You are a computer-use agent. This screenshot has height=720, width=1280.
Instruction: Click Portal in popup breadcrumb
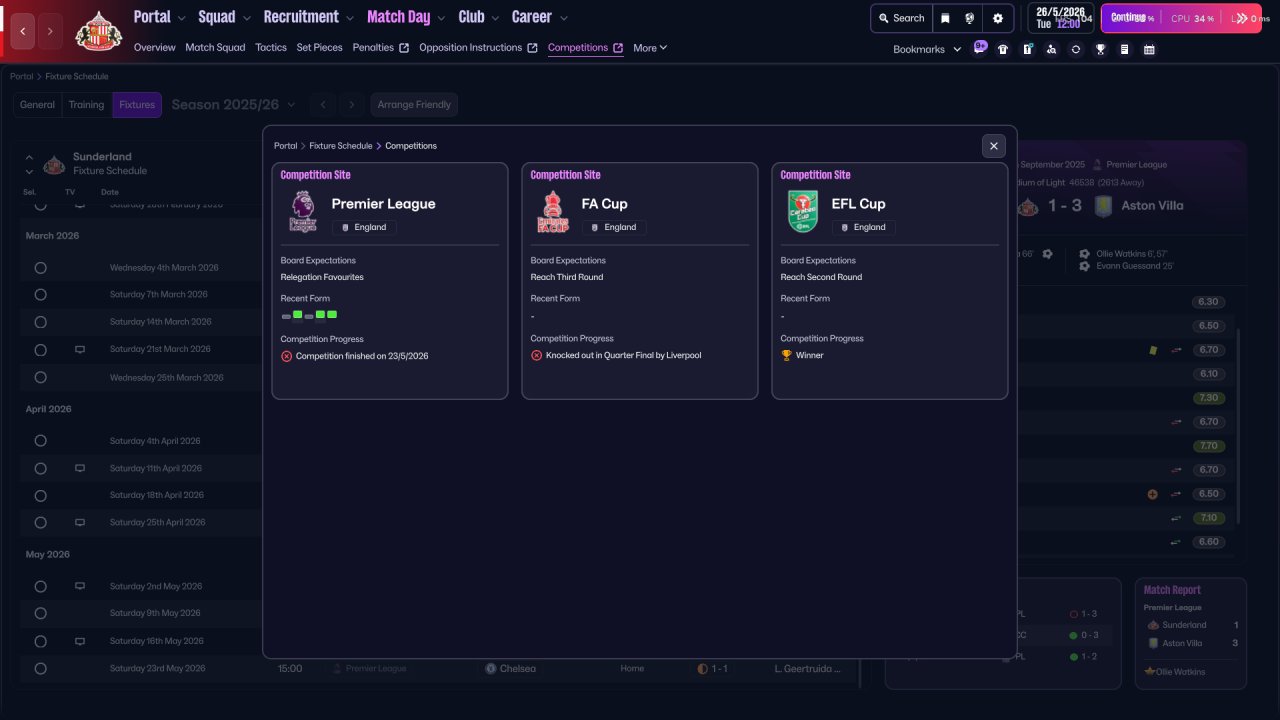coord(286,146)
